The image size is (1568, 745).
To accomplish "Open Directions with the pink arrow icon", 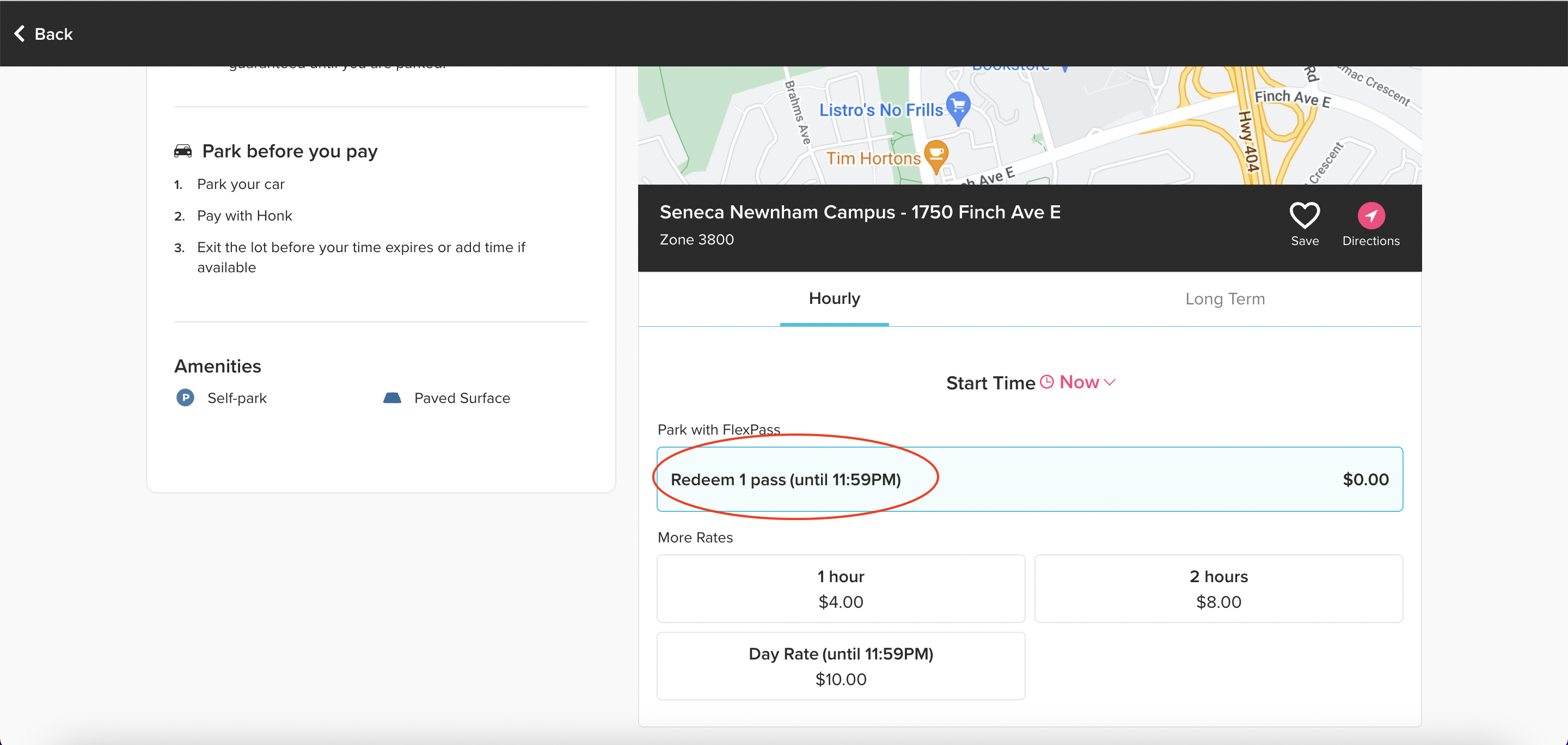I will point(1371,216).
